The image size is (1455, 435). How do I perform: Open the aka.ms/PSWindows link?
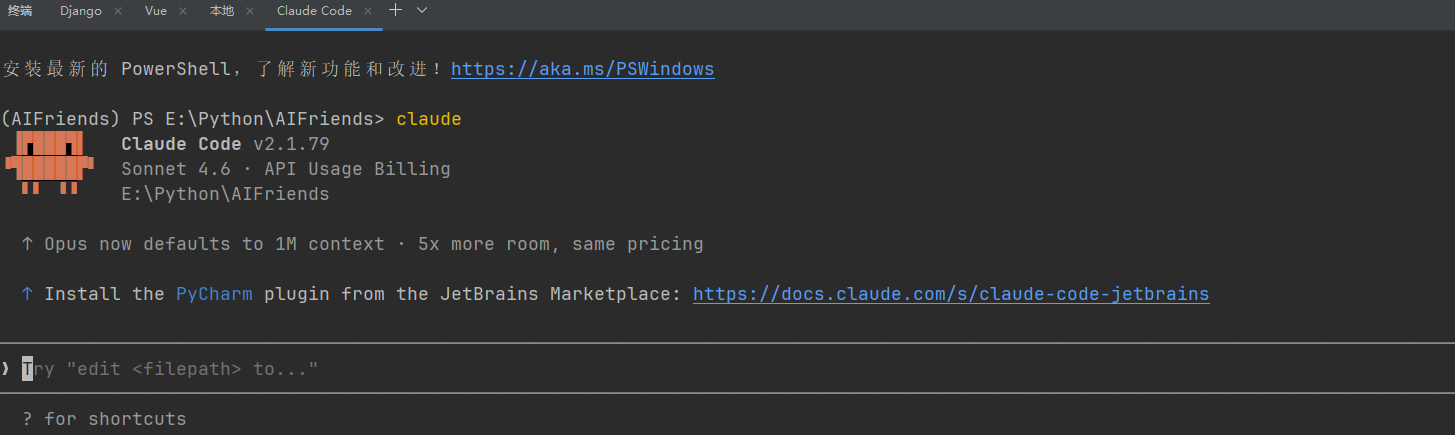pos(583,69)
